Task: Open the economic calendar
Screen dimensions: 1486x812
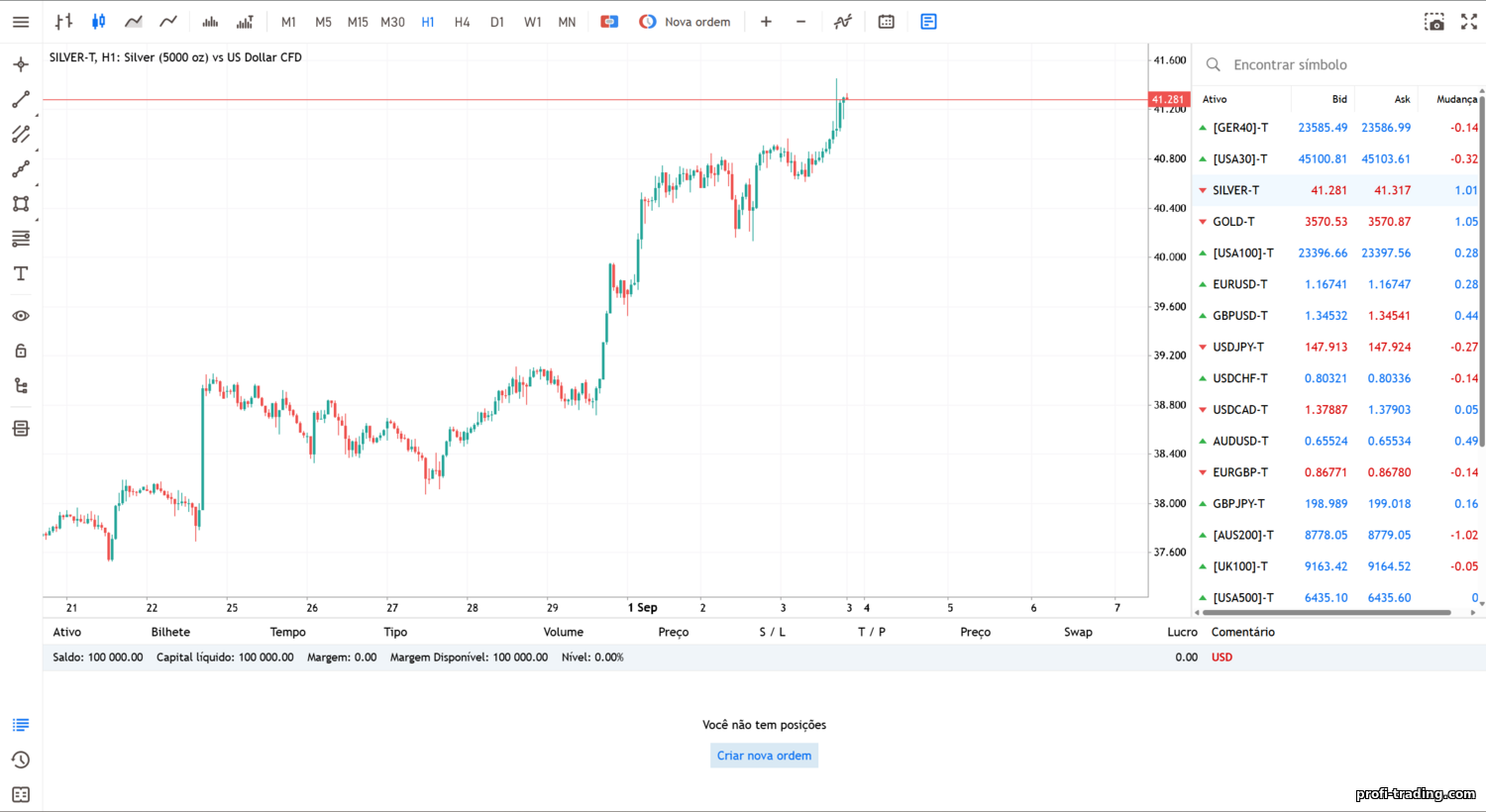Action: (x=886, y=21)
